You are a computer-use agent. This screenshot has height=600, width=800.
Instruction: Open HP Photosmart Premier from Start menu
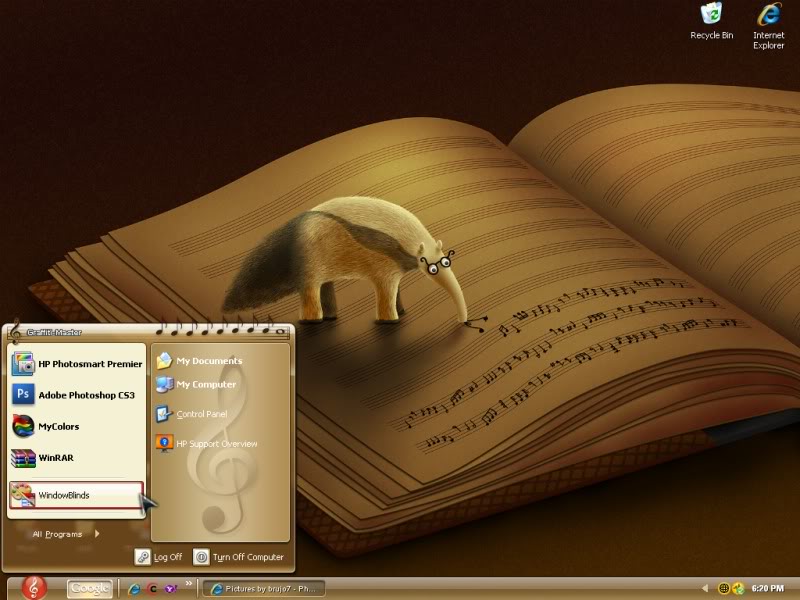tap(77, 364)
